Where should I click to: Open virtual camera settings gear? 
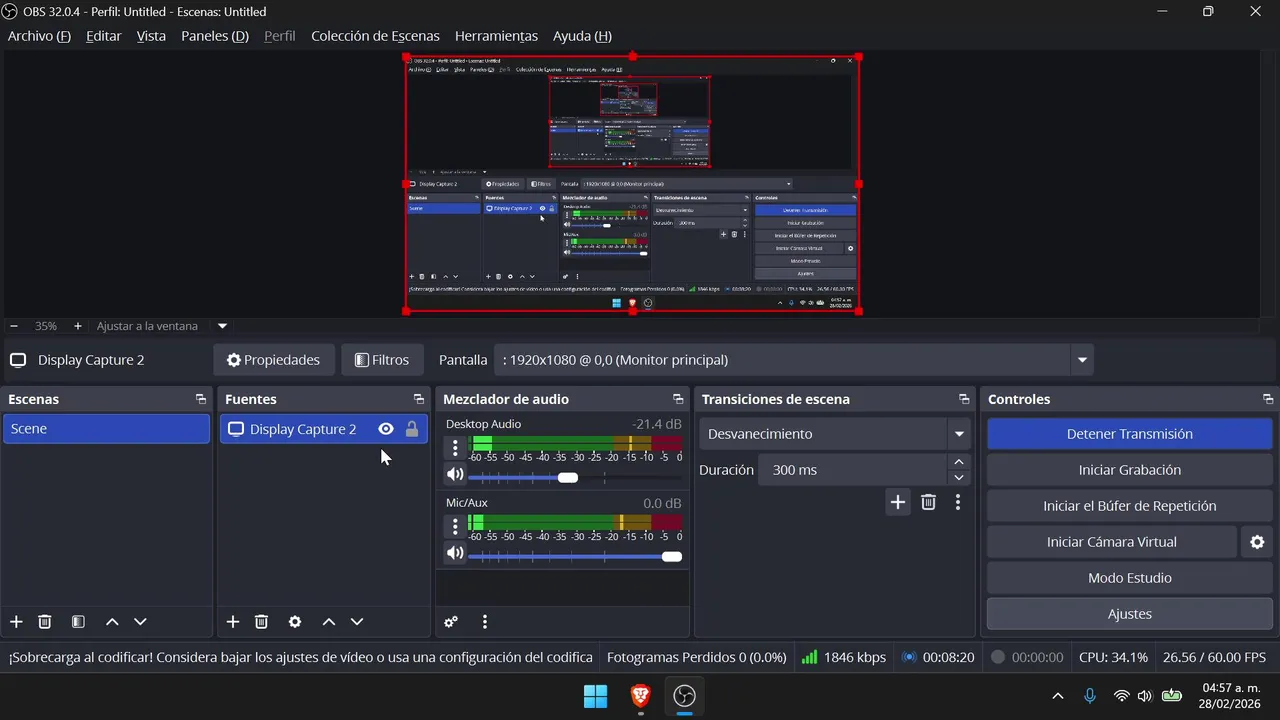pos(1257,542)
